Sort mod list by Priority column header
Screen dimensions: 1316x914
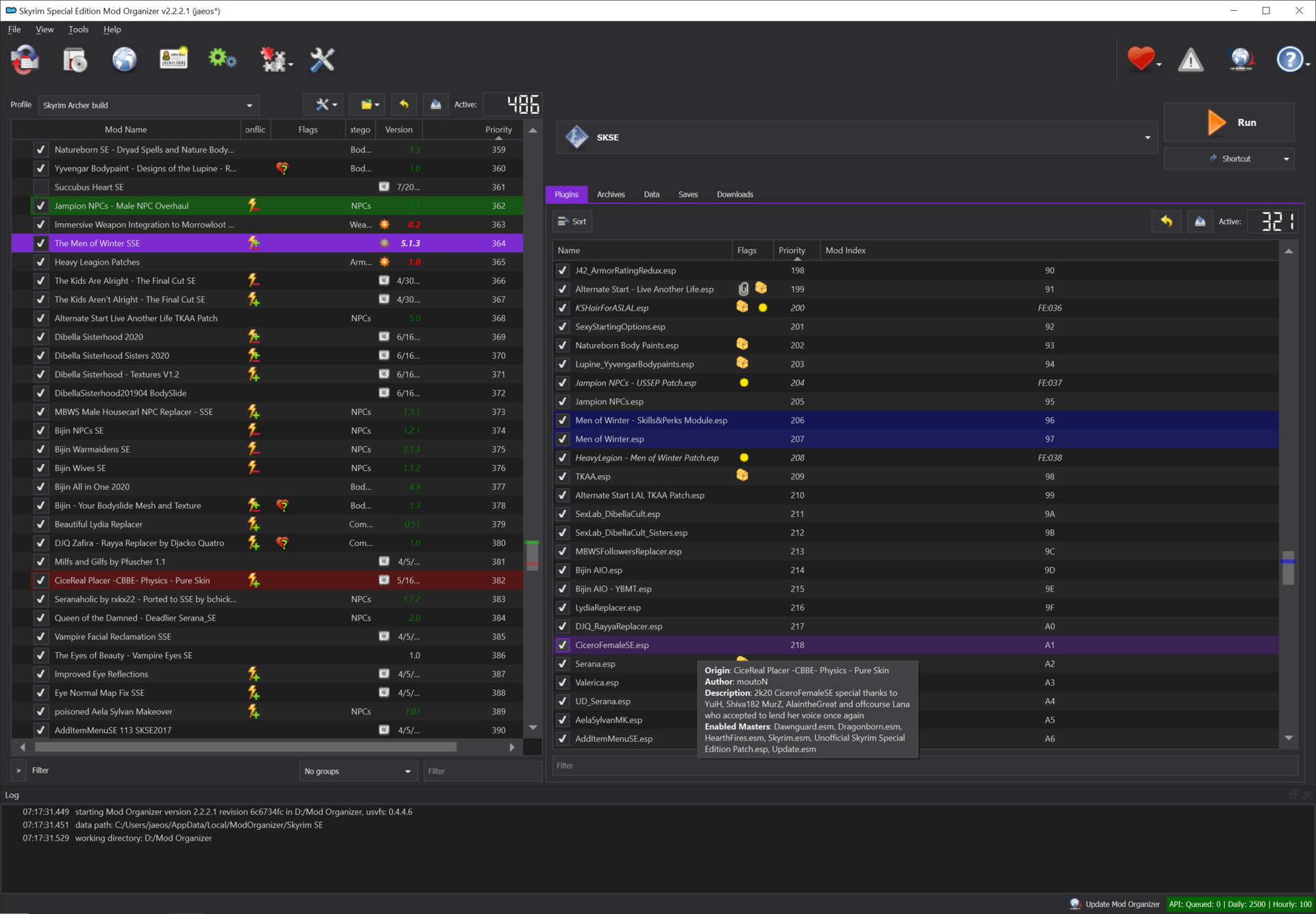498,129
